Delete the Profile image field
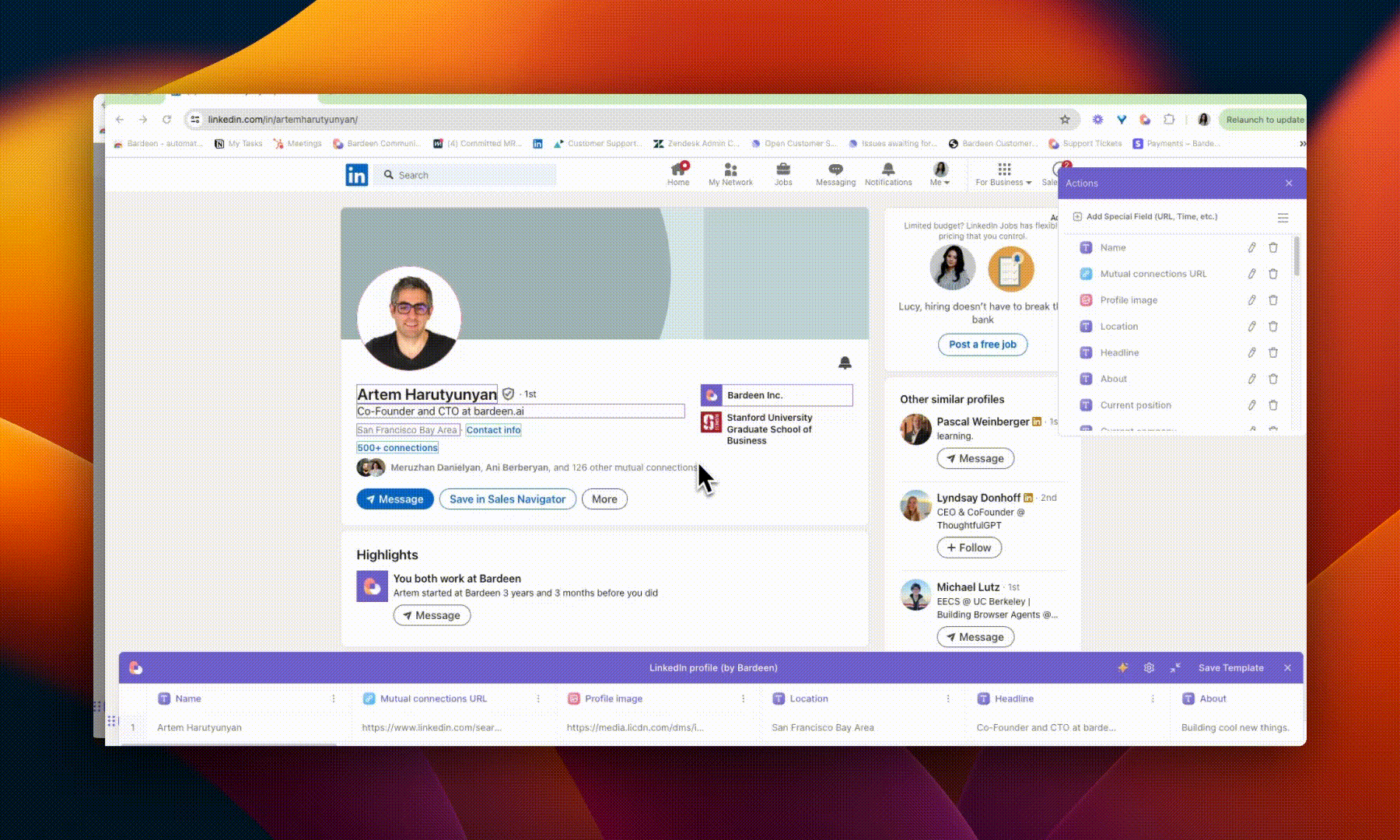This screenshot has height=840, width=1400. click(1273, 300)
